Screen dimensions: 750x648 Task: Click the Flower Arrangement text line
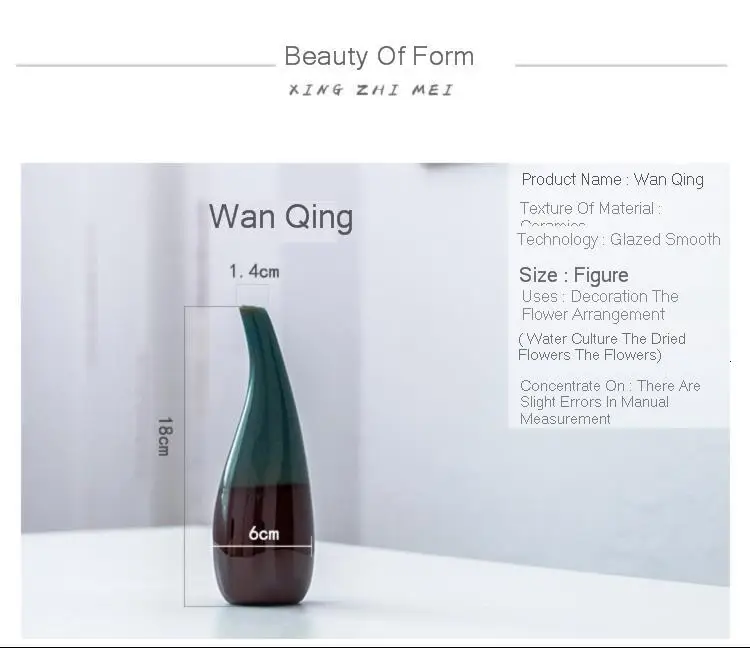[x=593, y=315]
